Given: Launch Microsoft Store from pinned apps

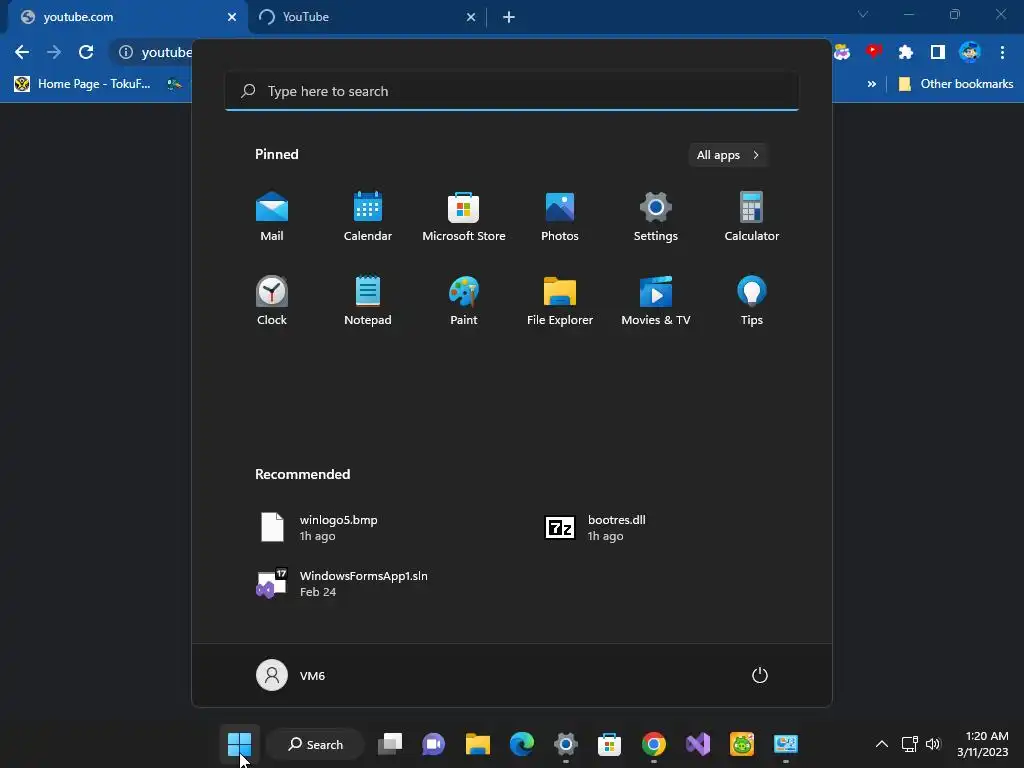Looking at the screenshot, I should (x=464, y=217).
